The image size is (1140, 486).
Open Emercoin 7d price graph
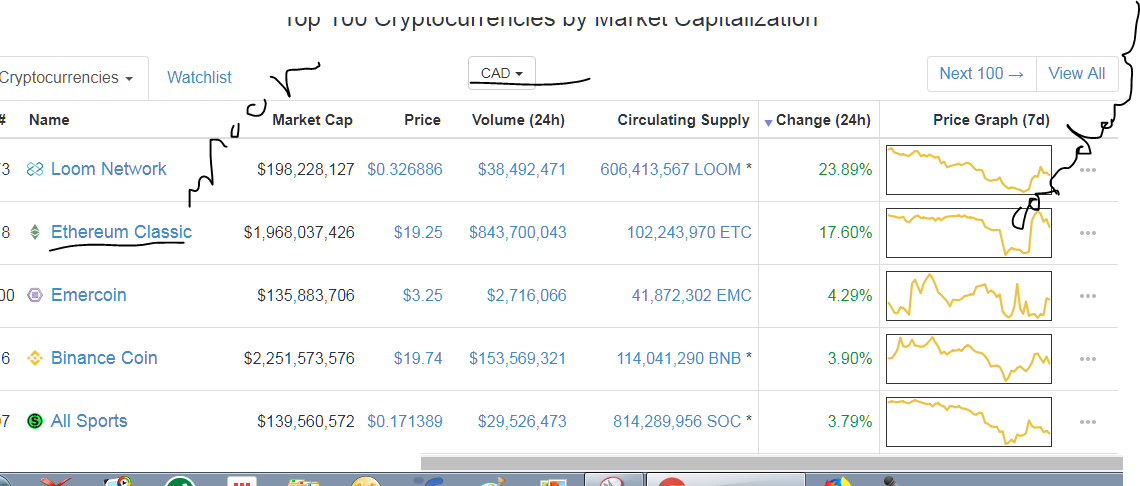(x=968, y=295)
